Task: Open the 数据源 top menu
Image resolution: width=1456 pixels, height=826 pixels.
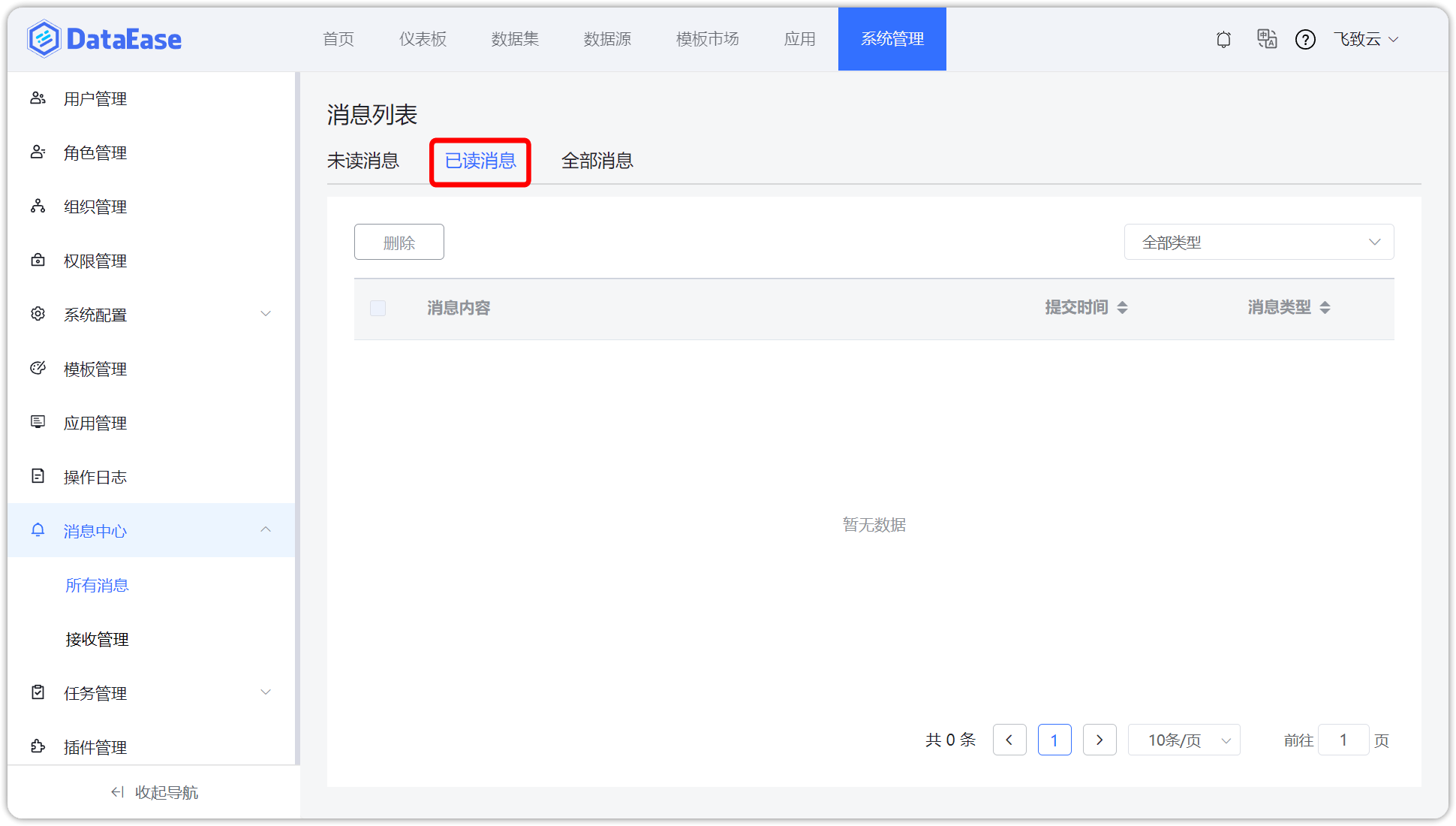Action: [607, 39]
